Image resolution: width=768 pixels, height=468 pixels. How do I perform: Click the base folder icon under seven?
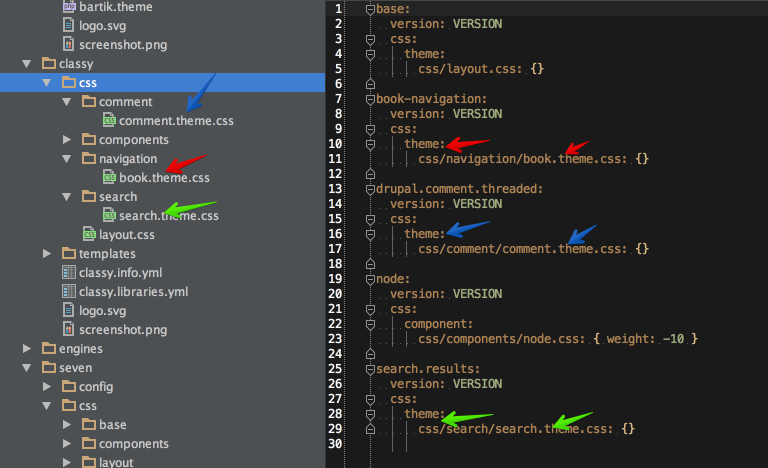89,424
